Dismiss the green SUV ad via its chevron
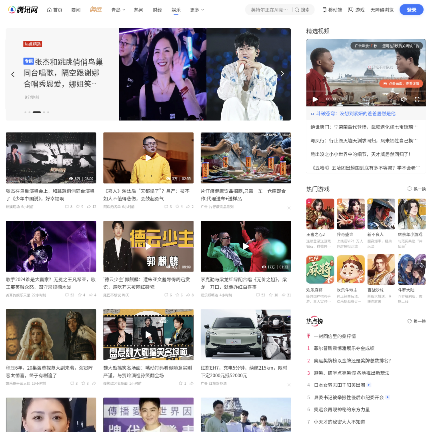Viewport: 432px width, 432px height. point(289,384)
